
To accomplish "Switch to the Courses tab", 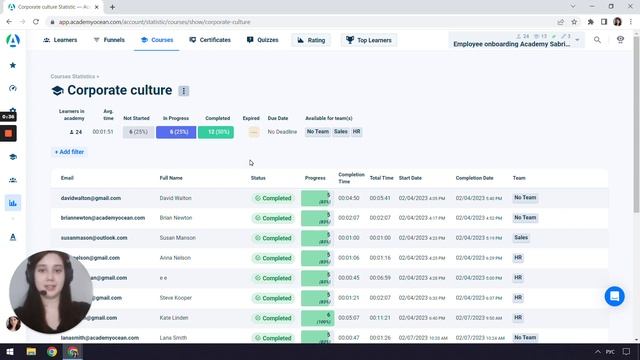I will pos(157,40).
